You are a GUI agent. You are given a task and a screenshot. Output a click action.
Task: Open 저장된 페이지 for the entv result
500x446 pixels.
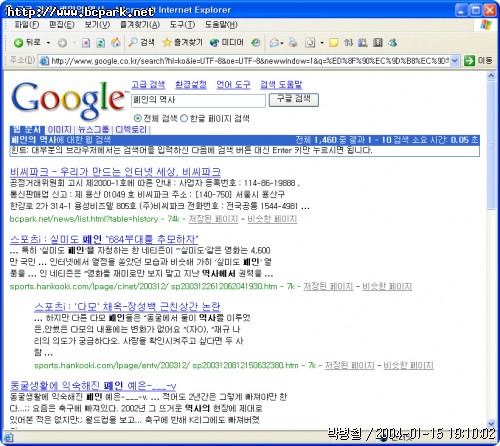(x=349, y=365)
